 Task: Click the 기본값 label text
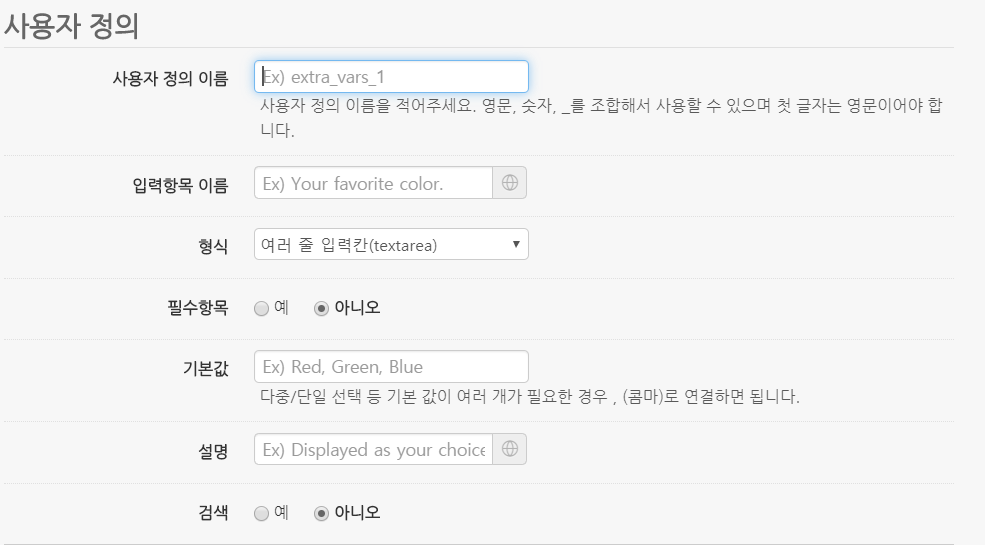click(x=206, y=367)
